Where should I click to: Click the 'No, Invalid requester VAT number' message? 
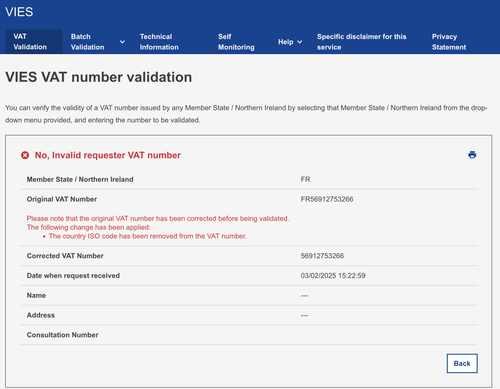point(108,155)
